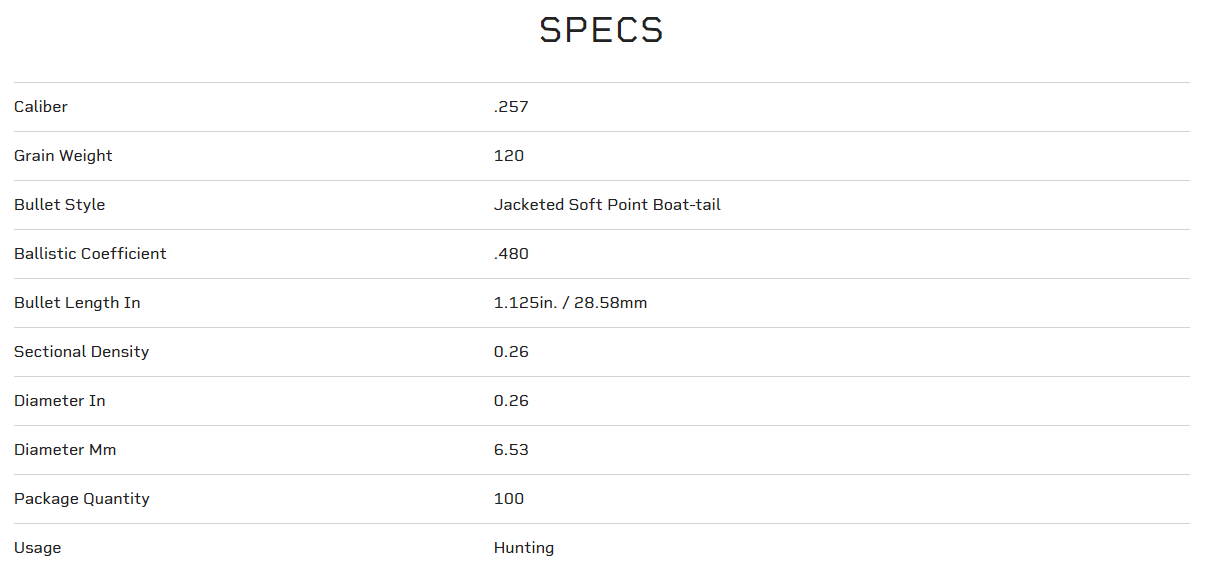Click the Bullet Style label
The width and height of the screenshot is (1219, 567).
59,205
